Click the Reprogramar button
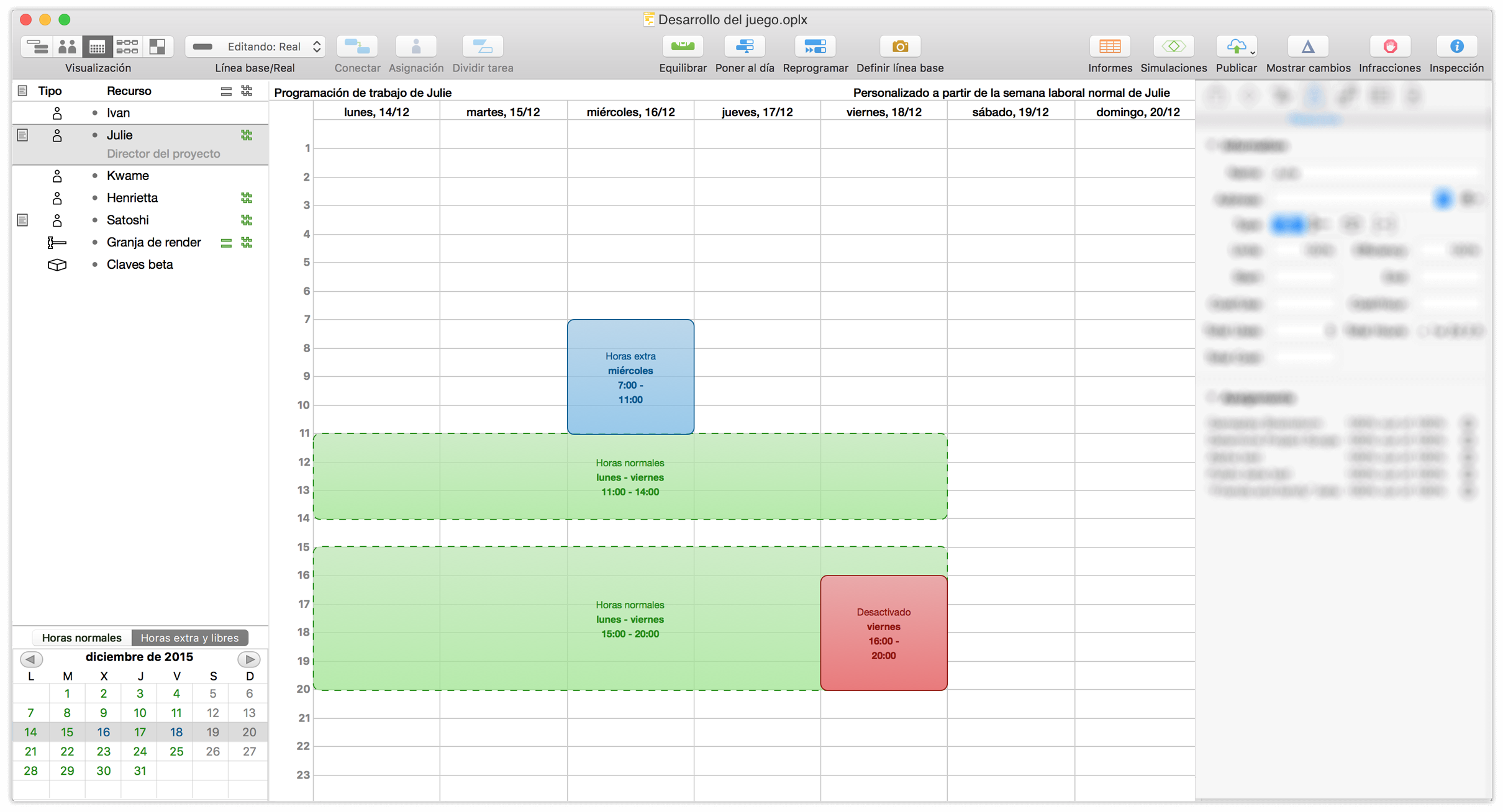The height and width of the screenshot is (812, 1503). click(x=815, y=46)
